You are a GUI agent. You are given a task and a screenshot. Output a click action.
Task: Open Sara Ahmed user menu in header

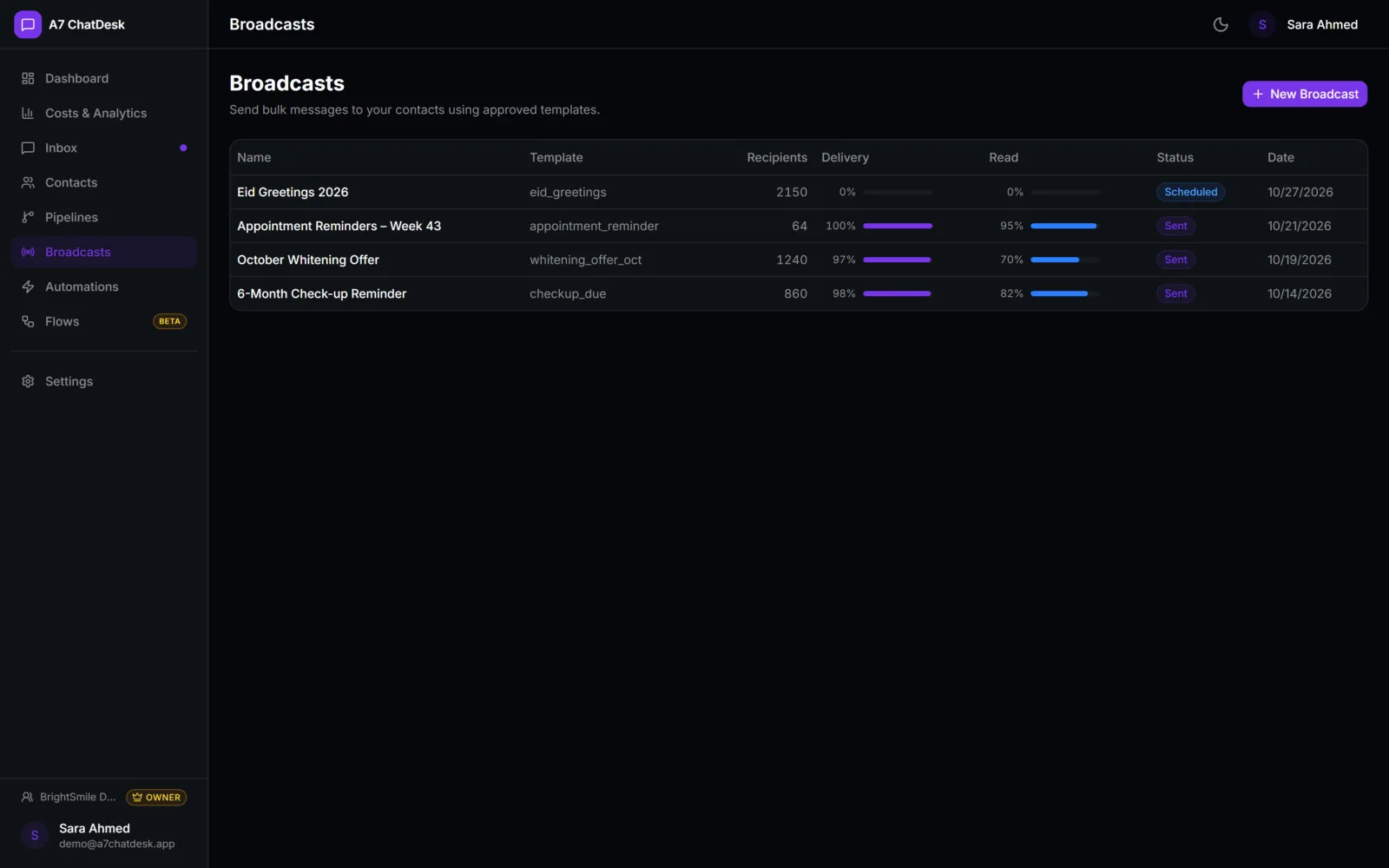coord(1303,24)
